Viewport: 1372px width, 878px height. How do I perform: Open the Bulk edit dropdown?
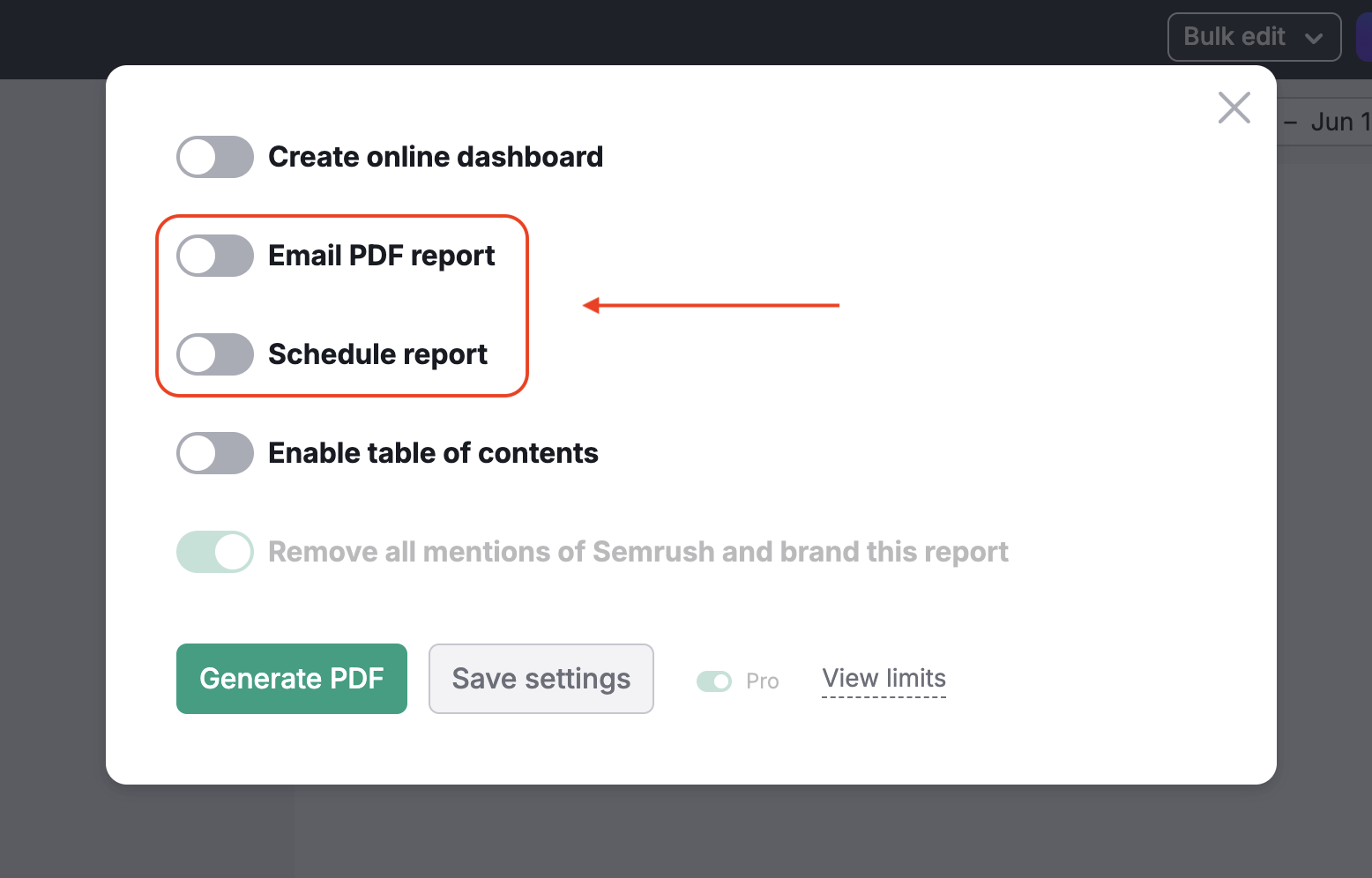pyautogui.click(x=1253, y=36)
